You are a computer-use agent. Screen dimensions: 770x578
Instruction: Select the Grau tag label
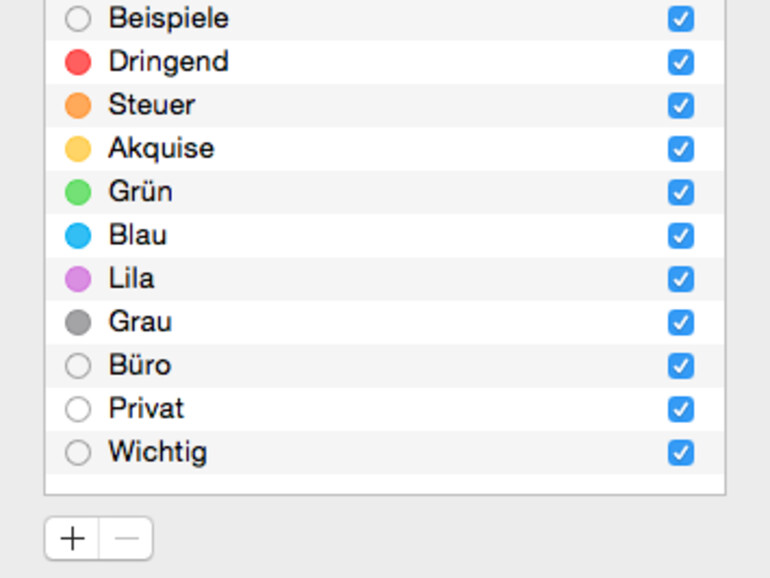pyautogui.click(x=140, y=322)
